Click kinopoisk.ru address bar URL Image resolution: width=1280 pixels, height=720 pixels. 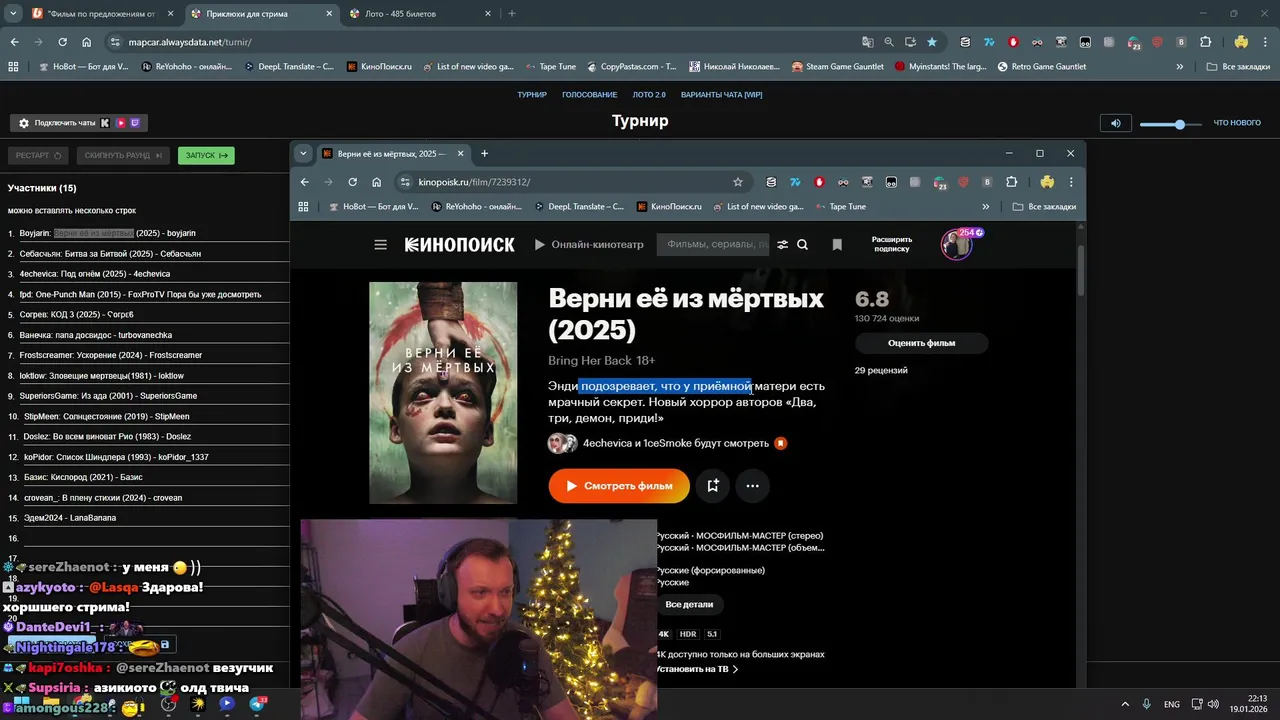pyautogui.click(x=474, y=182)
